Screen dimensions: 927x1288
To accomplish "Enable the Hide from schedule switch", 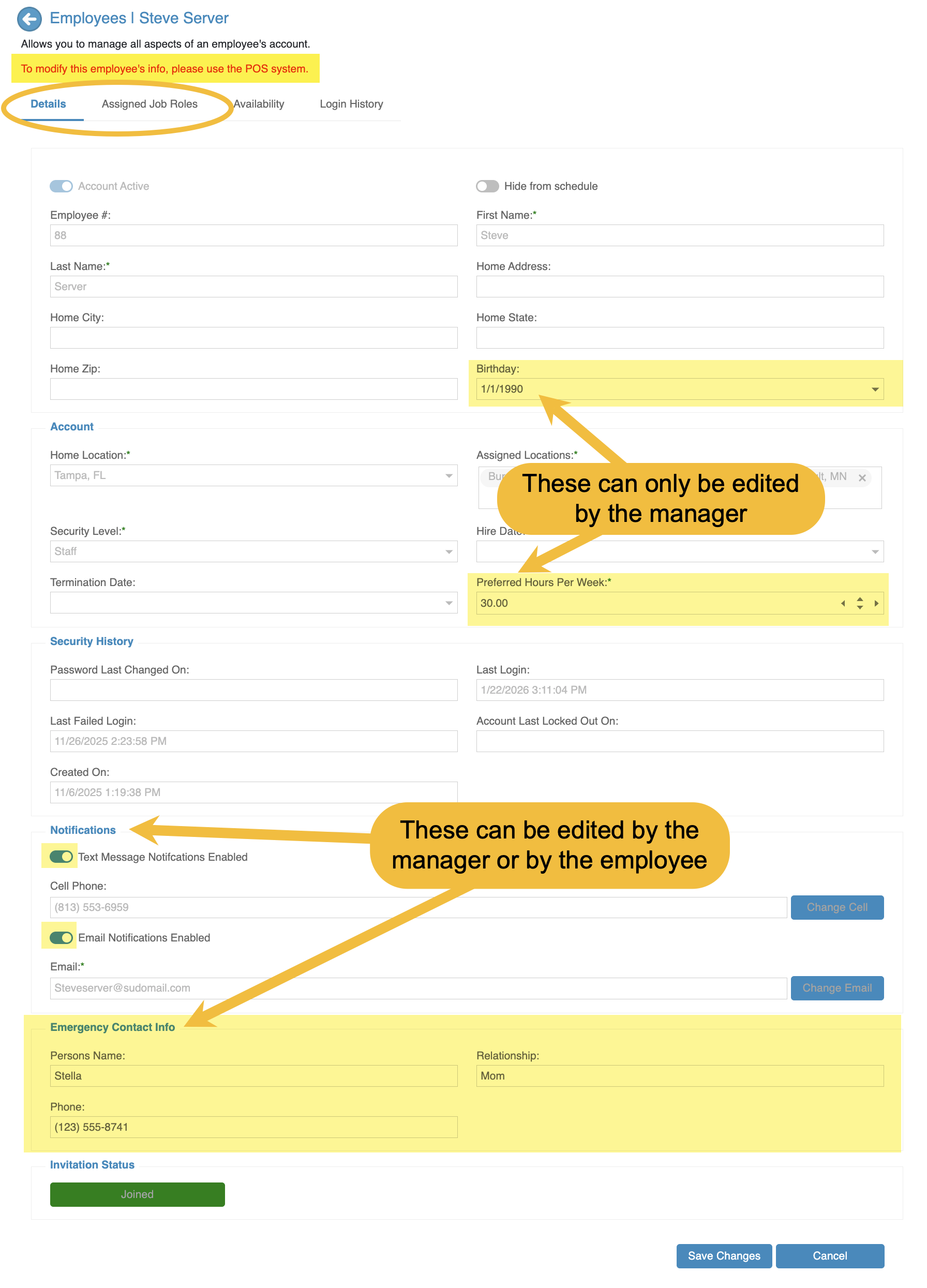I will (487, 186).
